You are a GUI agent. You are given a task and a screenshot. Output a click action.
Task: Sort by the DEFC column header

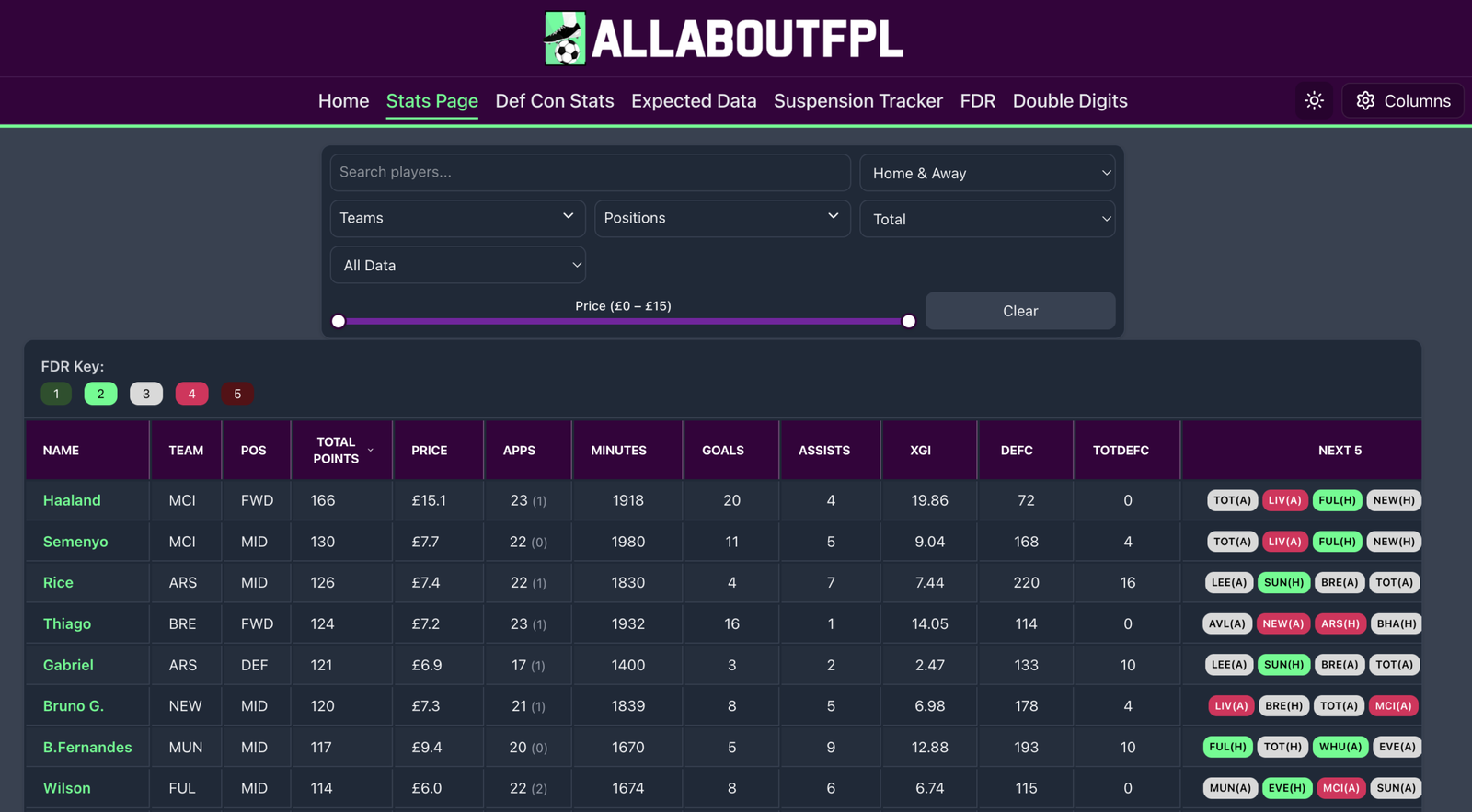coord(1026,450)
